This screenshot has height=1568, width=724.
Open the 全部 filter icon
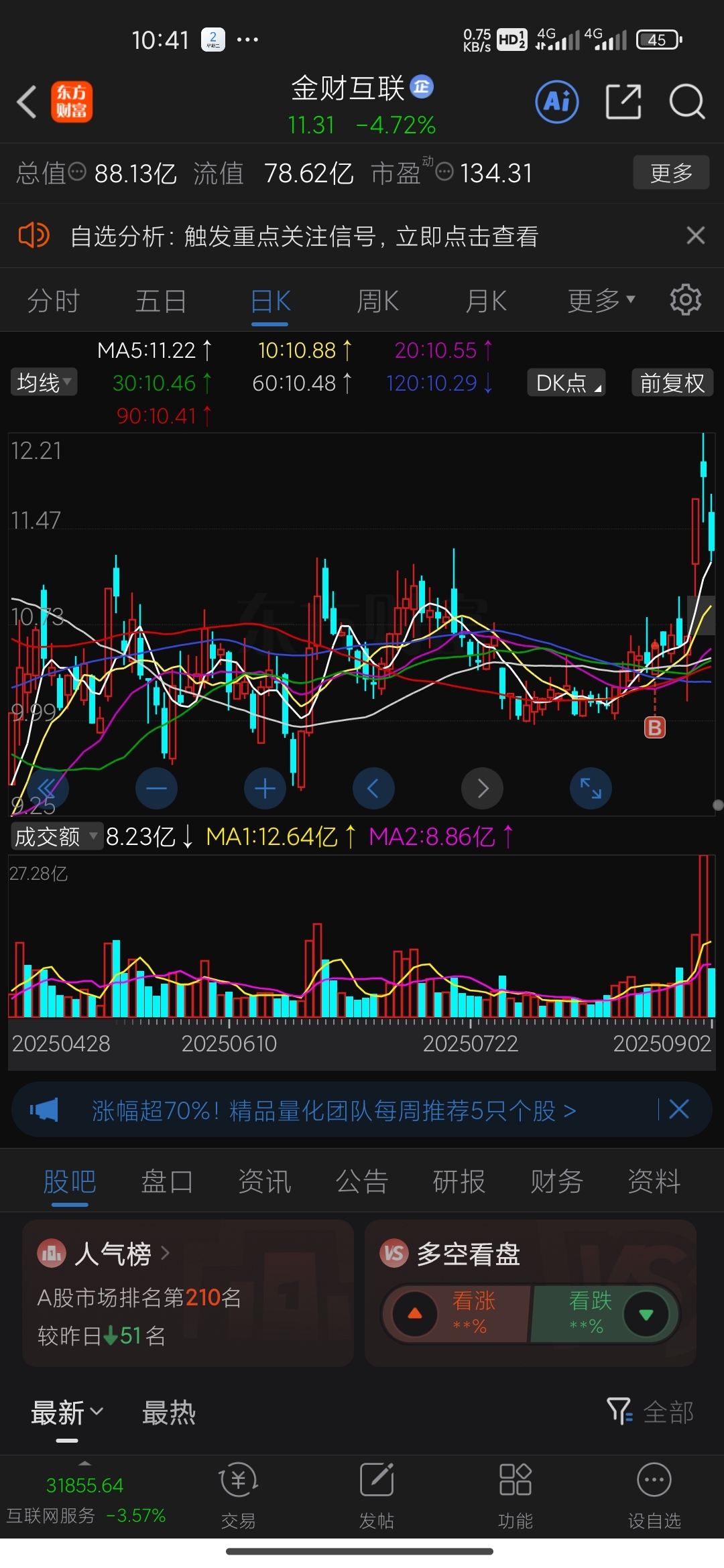pyautogui.click(x=619, y=1411)
